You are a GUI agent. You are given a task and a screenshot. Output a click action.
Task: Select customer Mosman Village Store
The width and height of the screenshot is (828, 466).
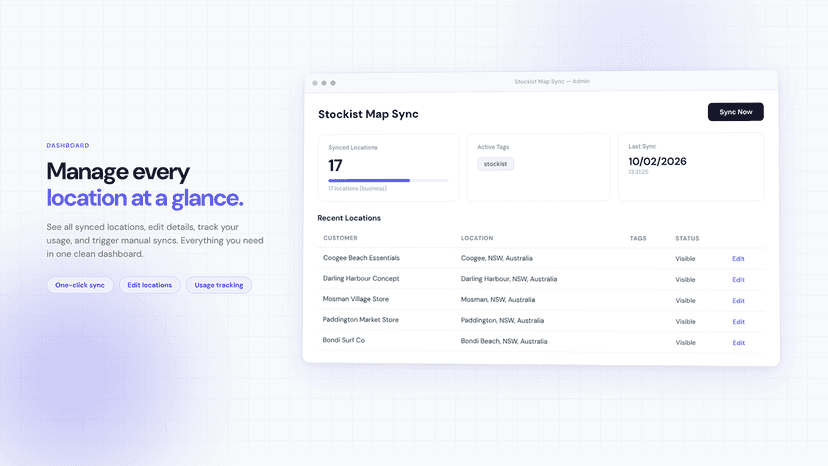[x=355, y=299]
